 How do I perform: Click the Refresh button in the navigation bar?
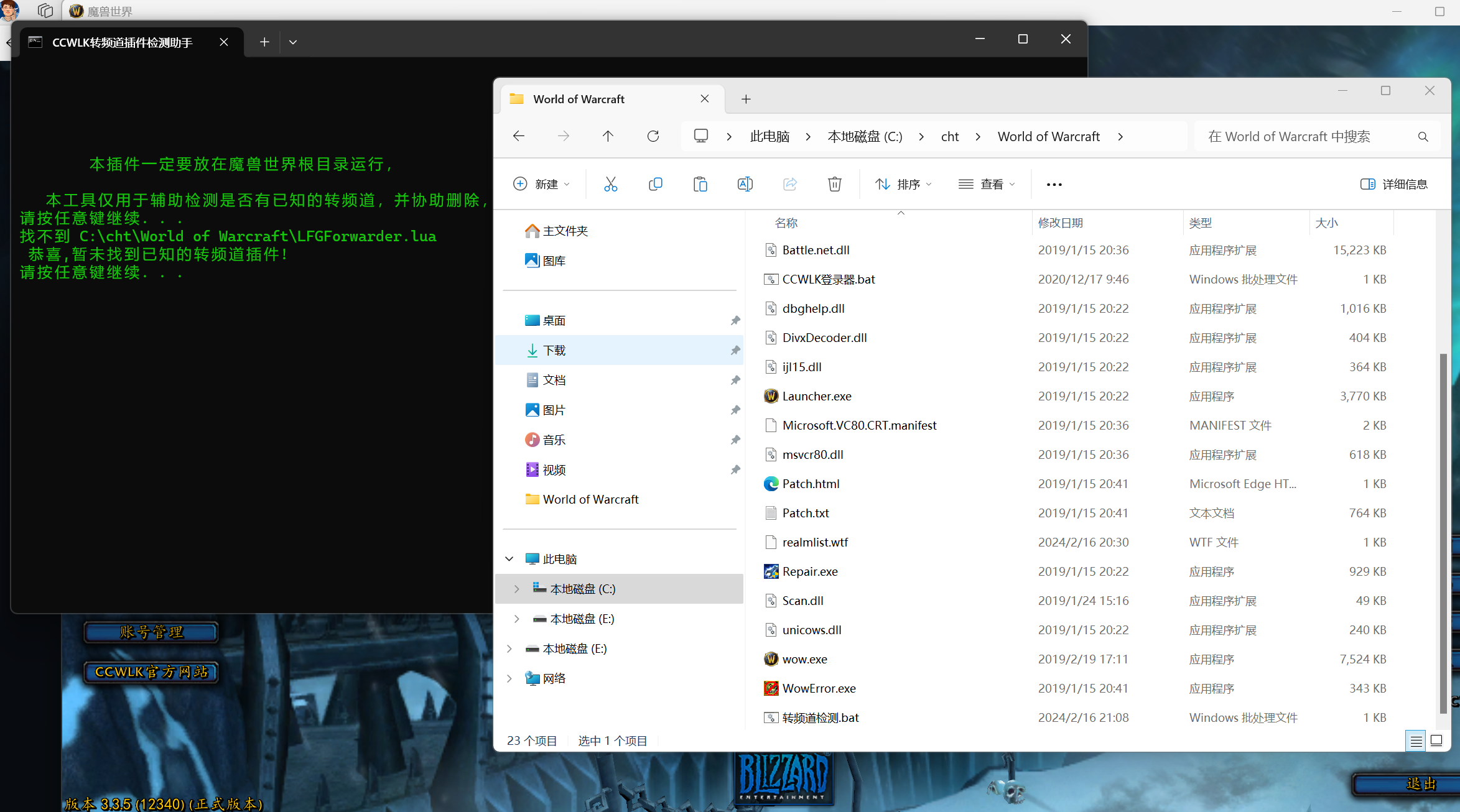[x=653, y=136]
